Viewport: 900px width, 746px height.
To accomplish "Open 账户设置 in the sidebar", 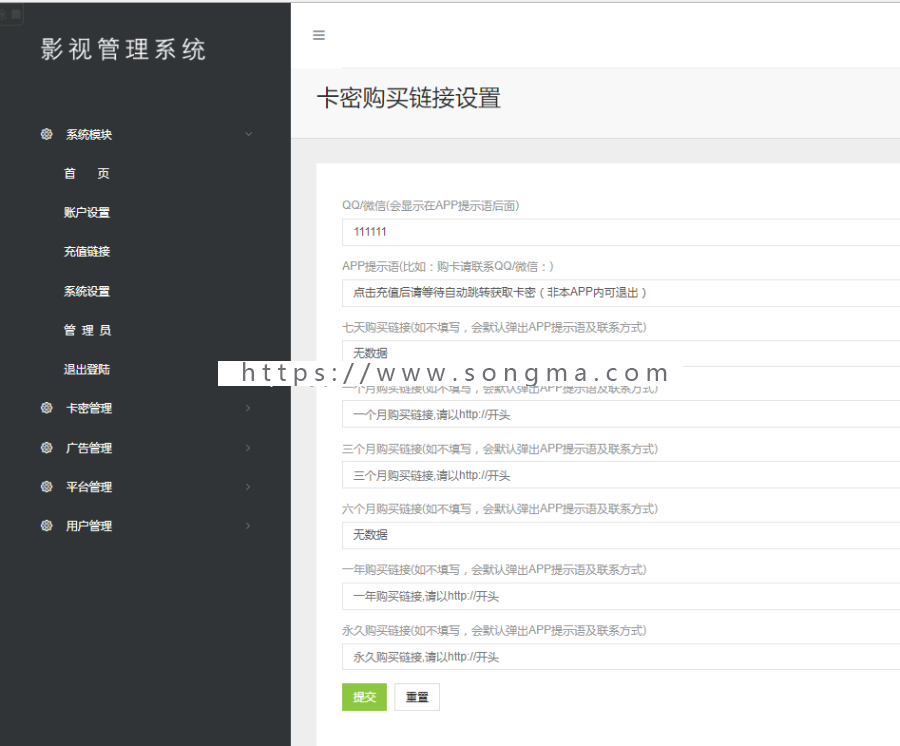I will [87, 212].
